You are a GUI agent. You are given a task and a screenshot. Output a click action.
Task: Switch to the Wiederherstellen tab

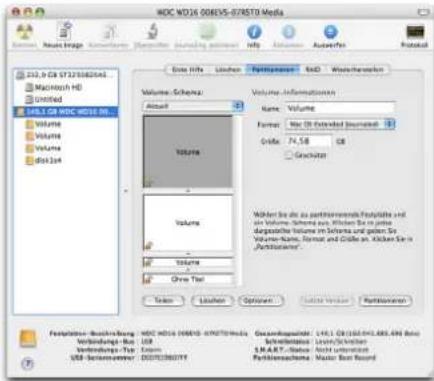coord(357,70)
